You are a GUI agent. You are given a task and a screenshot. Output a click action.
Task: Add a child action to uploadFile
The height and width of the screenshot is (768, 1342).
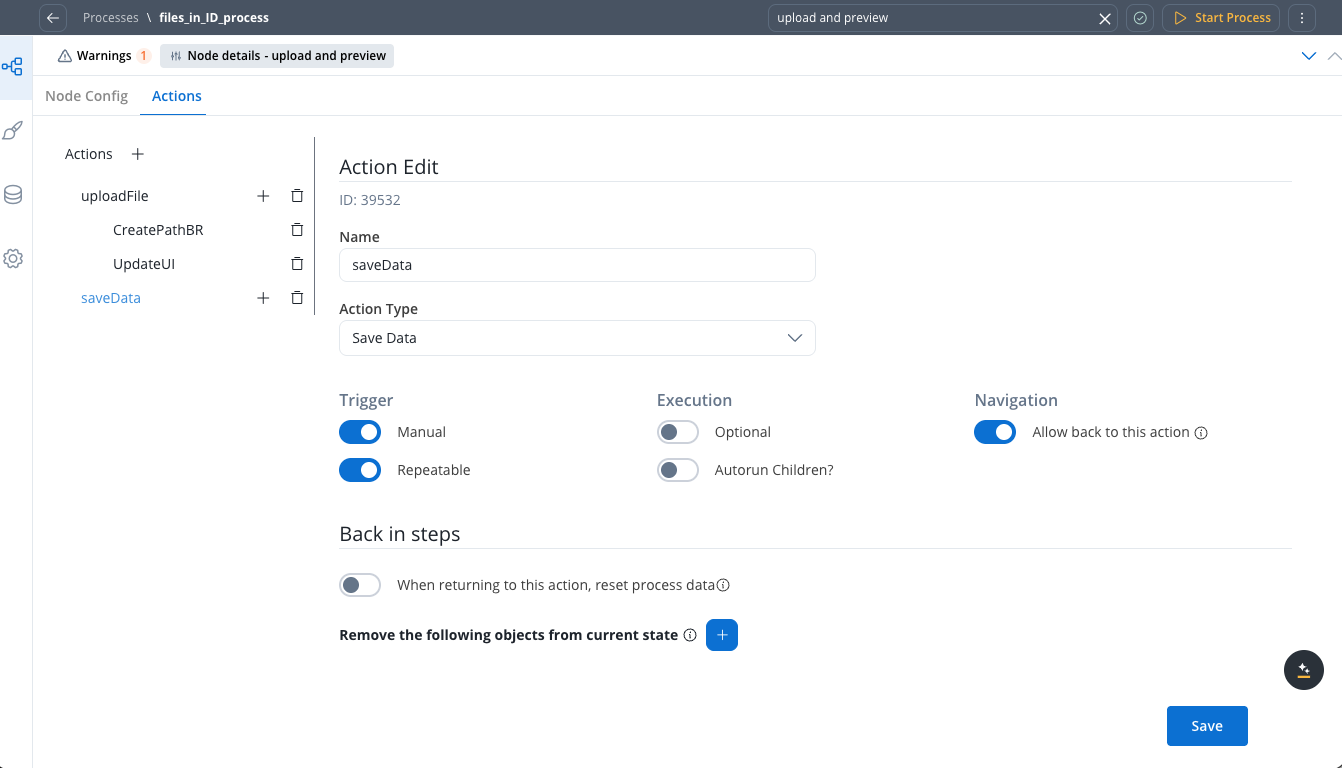(x=263, y=196)
